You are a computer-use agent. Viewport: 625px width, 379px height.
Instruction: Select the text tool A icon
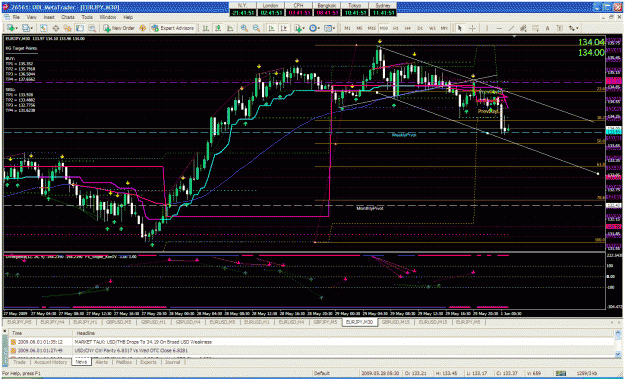click(x=547, y=28)
